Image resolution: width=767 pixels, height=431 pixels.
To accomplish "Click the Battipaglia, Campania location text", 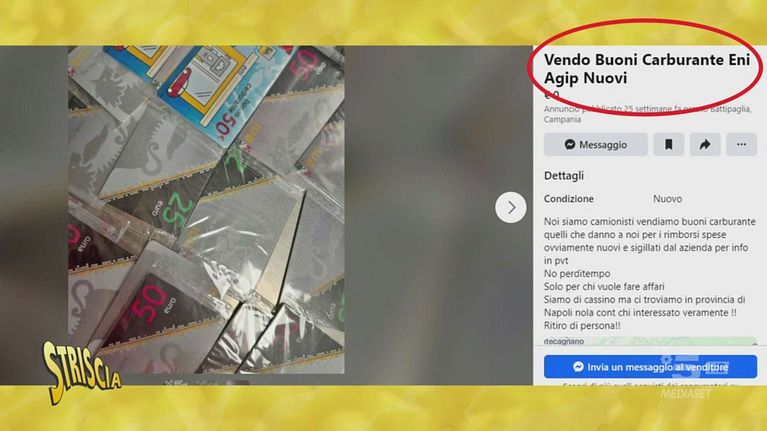I will click(647, 113).
